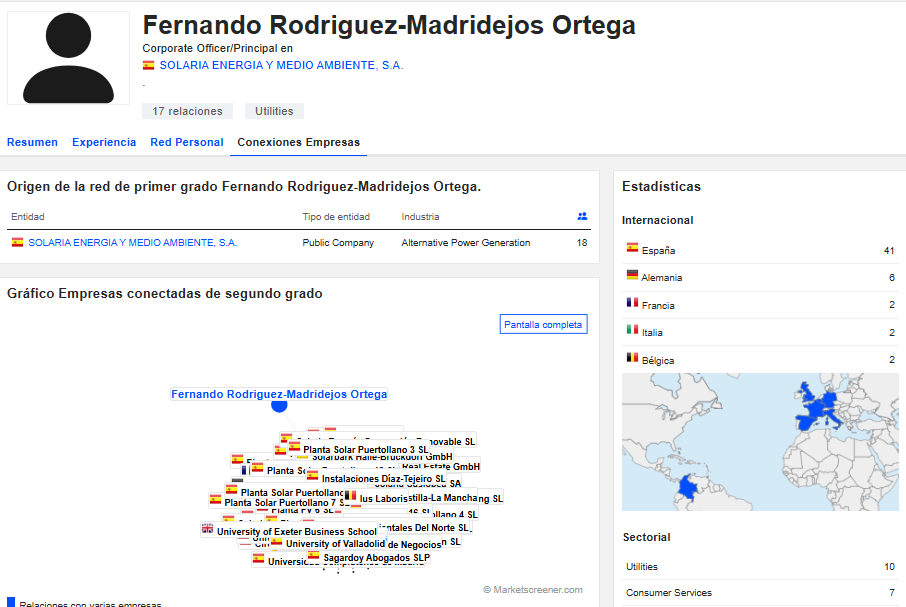Click the people icon in the table header
The image size is (906, 607).
tap(582, 216)
